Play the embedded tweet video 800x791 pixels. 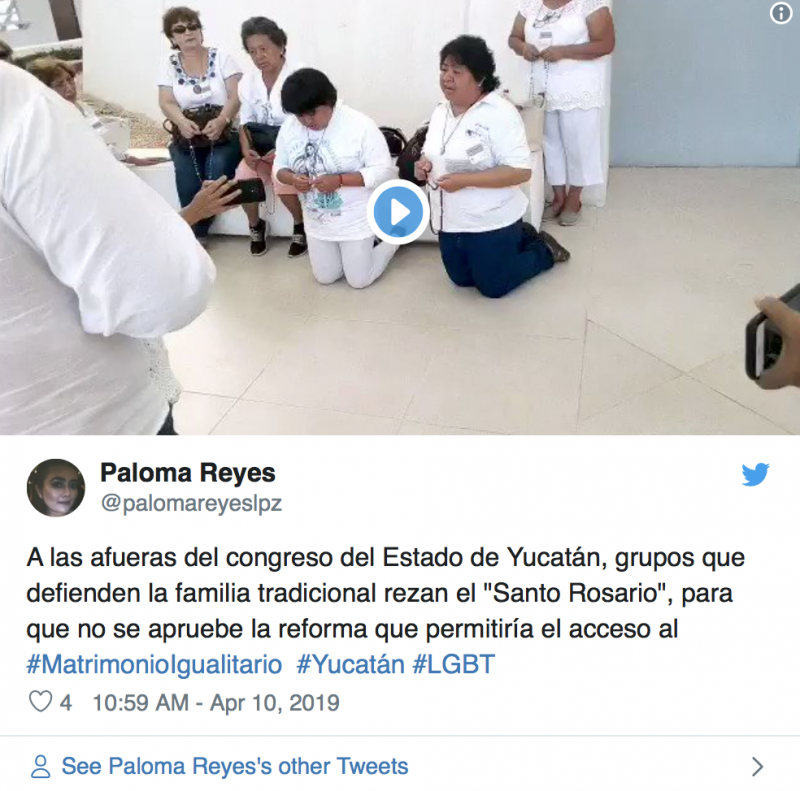[x=398, y=212]
